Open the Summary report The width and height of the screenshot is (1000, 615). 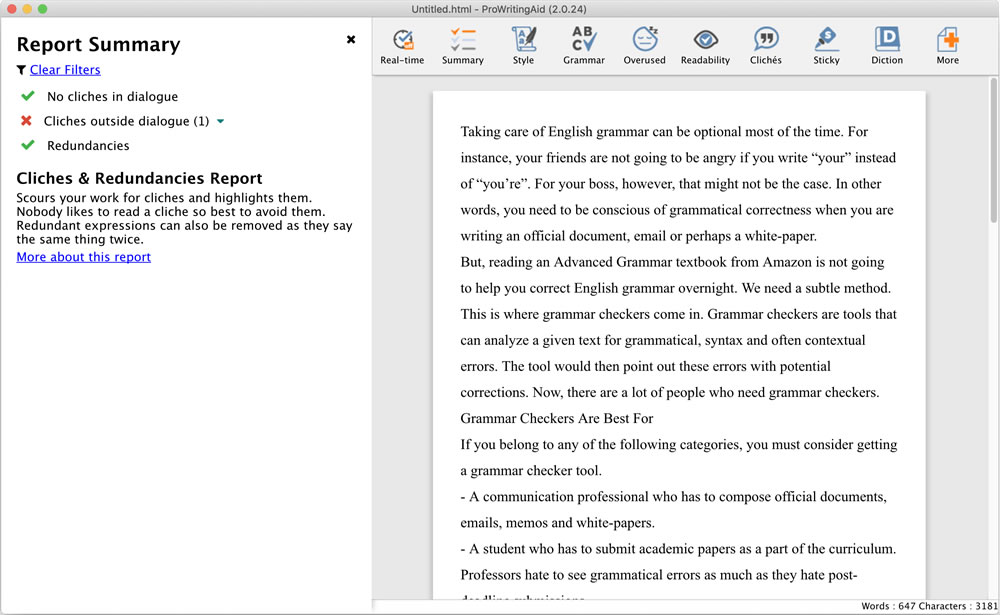[462, 47]
